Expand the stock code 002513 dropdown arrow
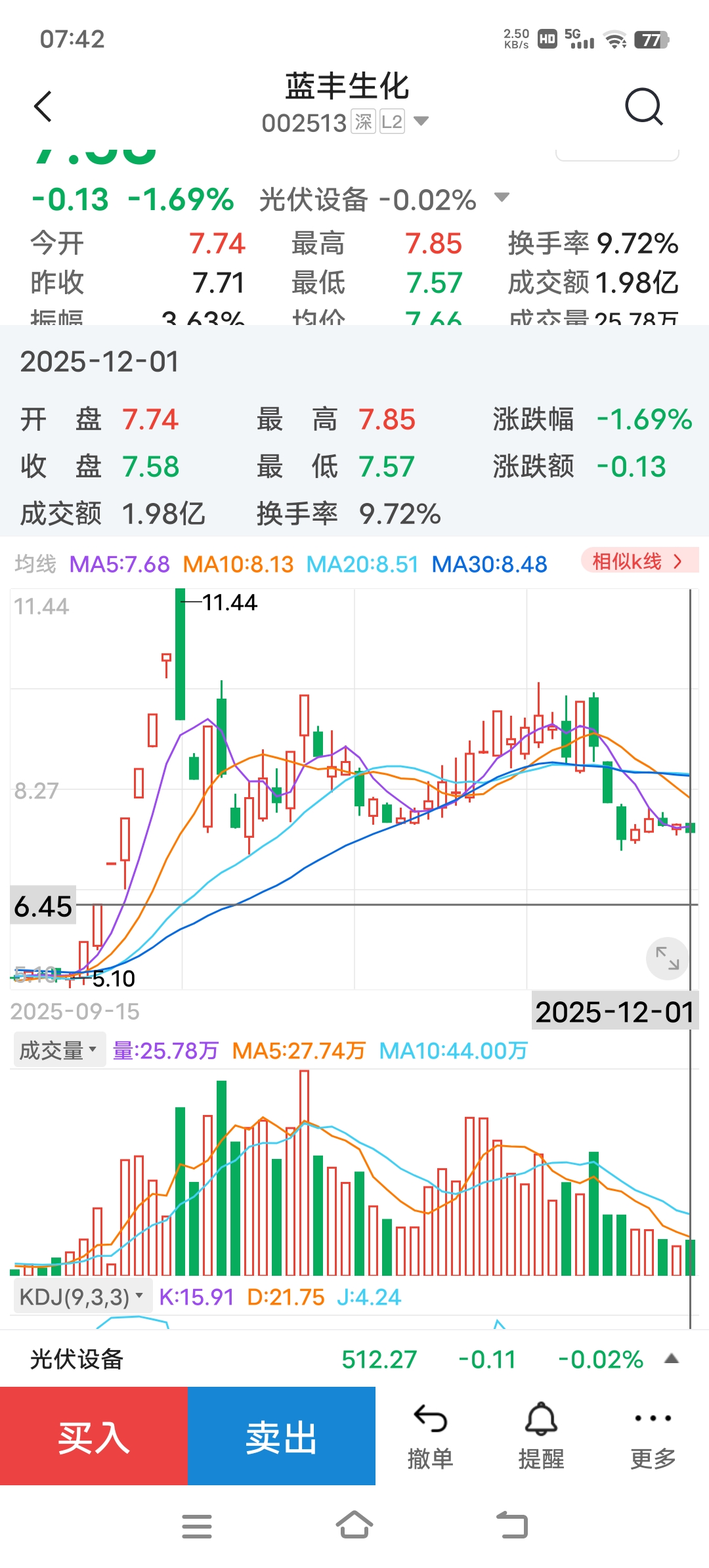Viewport: 709px width, 1568px height. coord(421,121)
